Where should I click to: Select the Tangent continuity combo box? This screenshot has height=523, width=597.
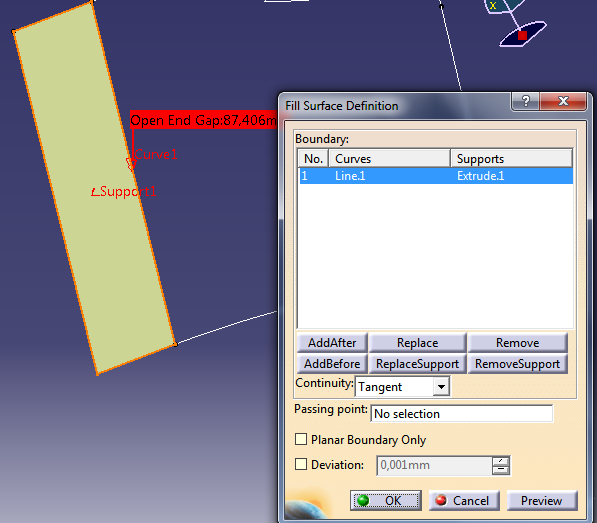click(x=402, y=387)
